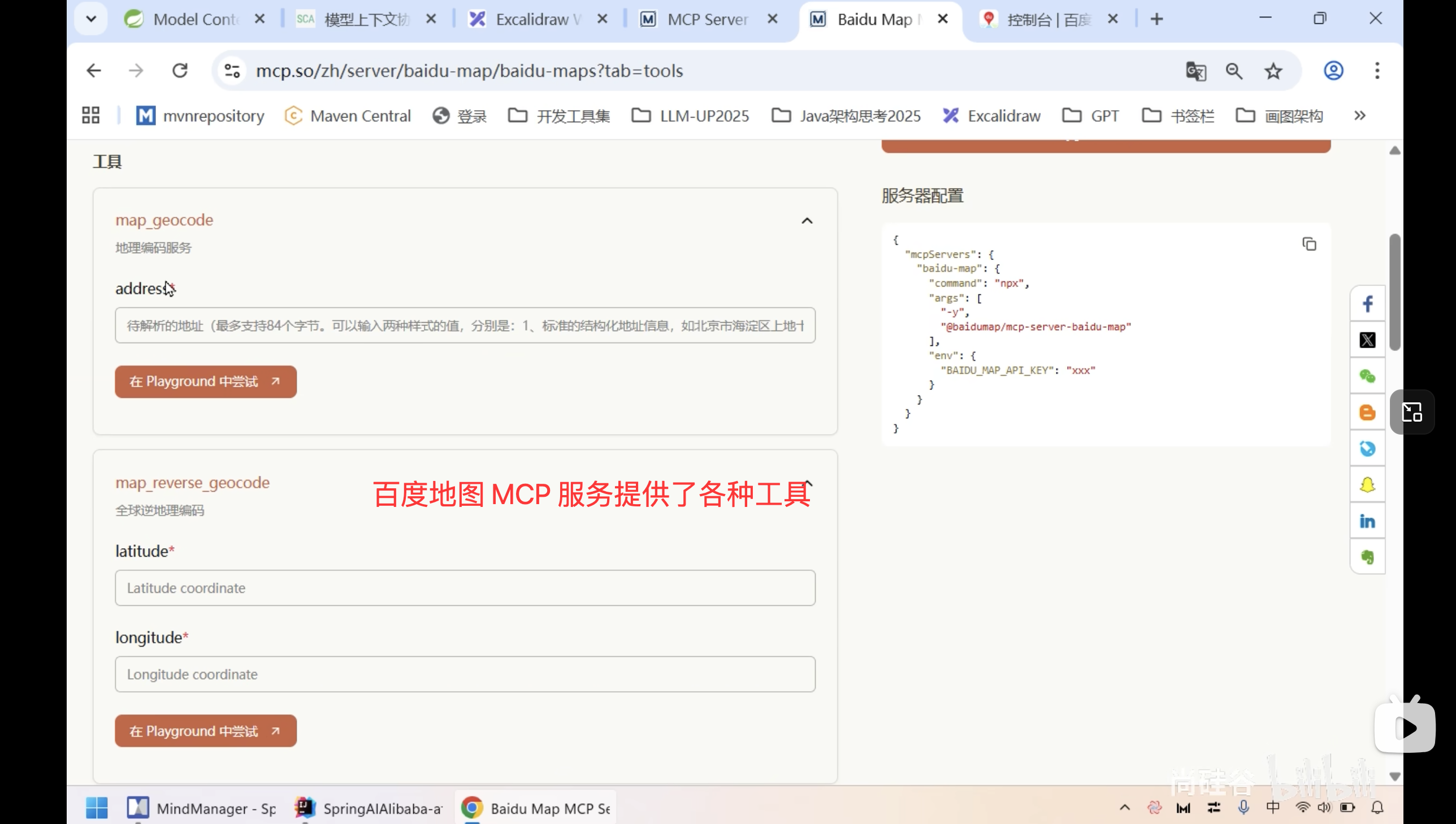The image size is (1456, 824).
Task: Click 在 Playground 中尝试 for map_geocode
Action: [205, 381]
